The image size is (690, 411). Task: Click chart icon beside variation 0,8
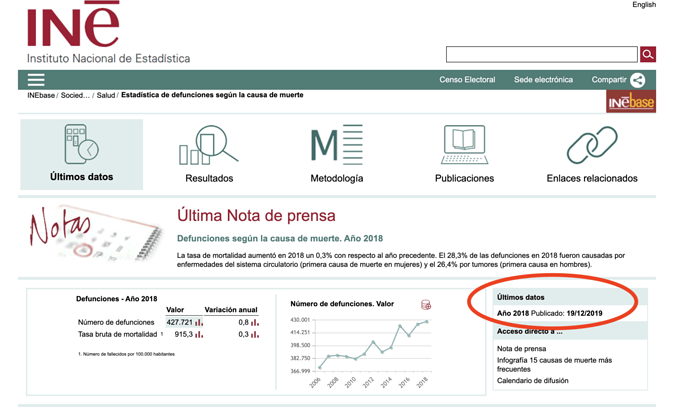[x=255, y=323]
